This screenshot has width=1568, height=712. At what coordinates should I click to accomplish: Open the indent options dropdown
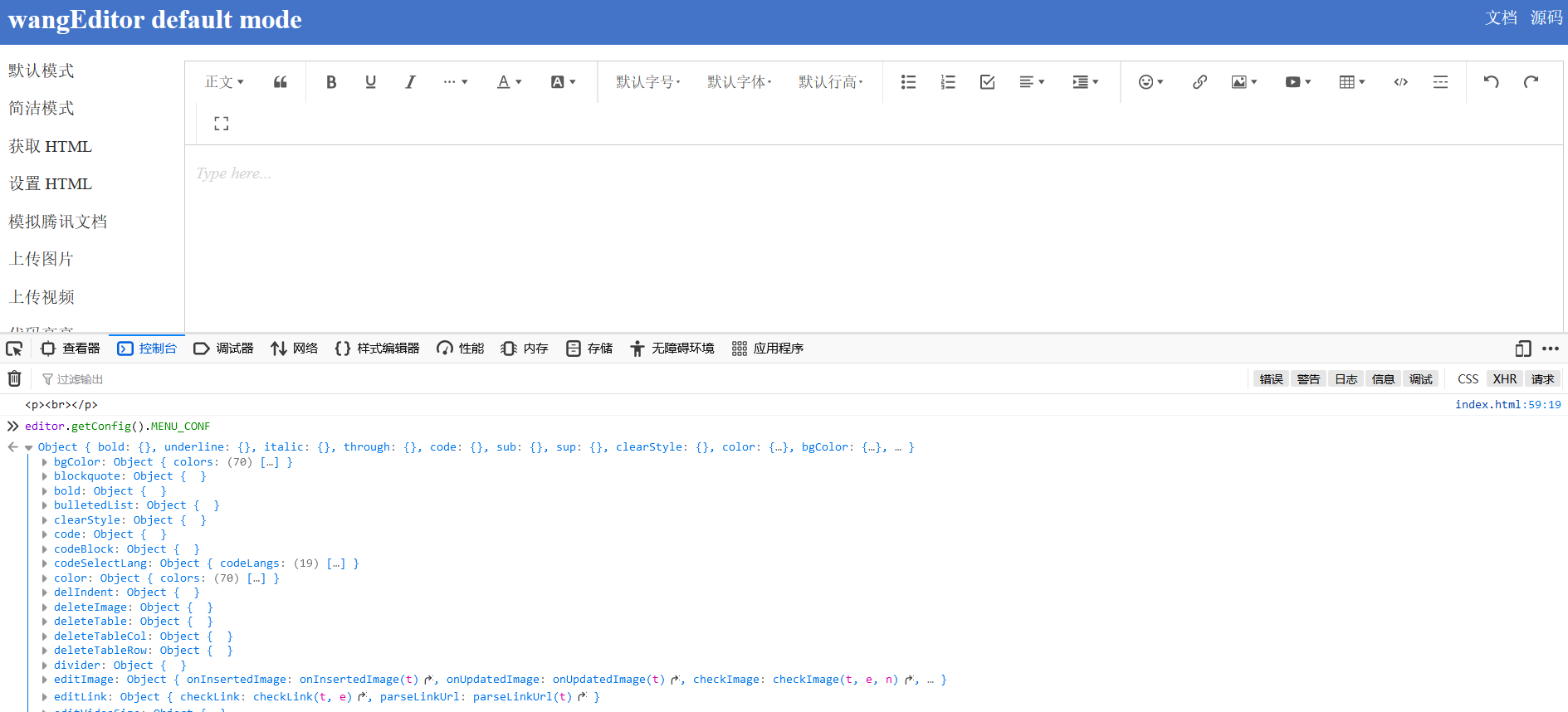[1085, 82]
